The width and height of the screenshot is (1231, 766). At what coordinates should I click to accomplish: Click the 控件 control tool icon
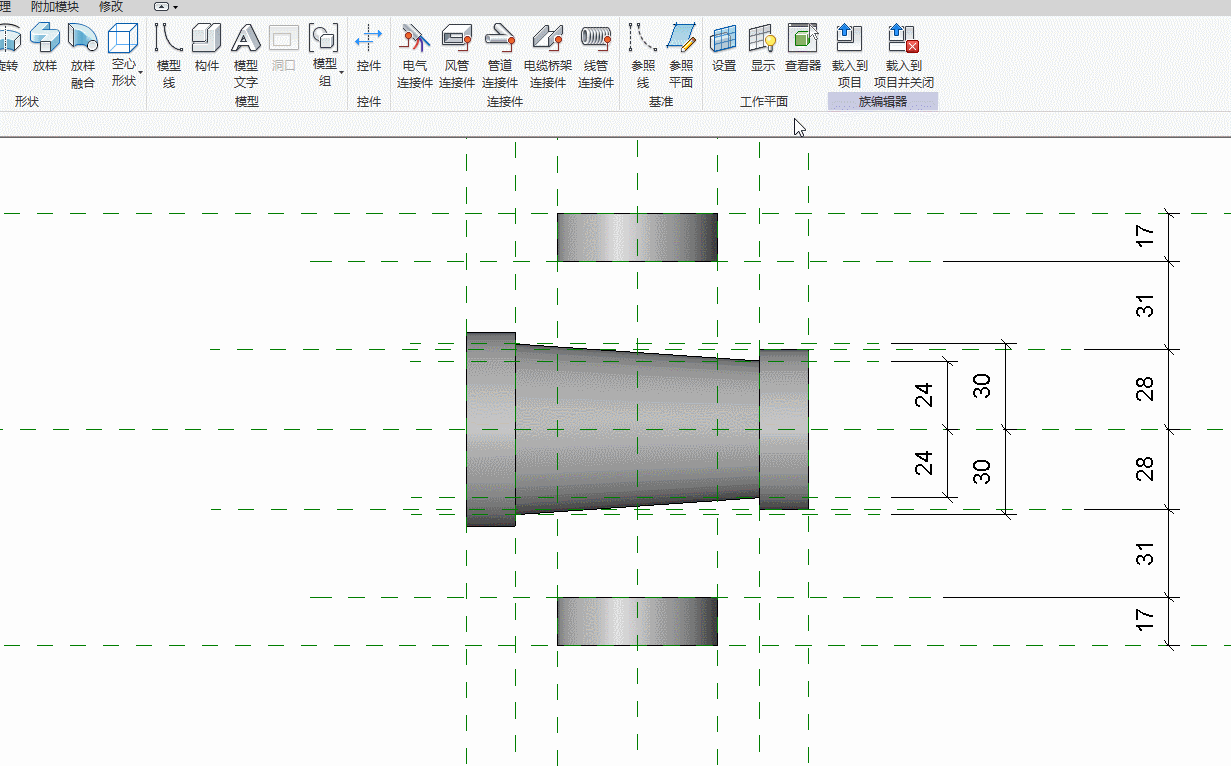point(369,48)
